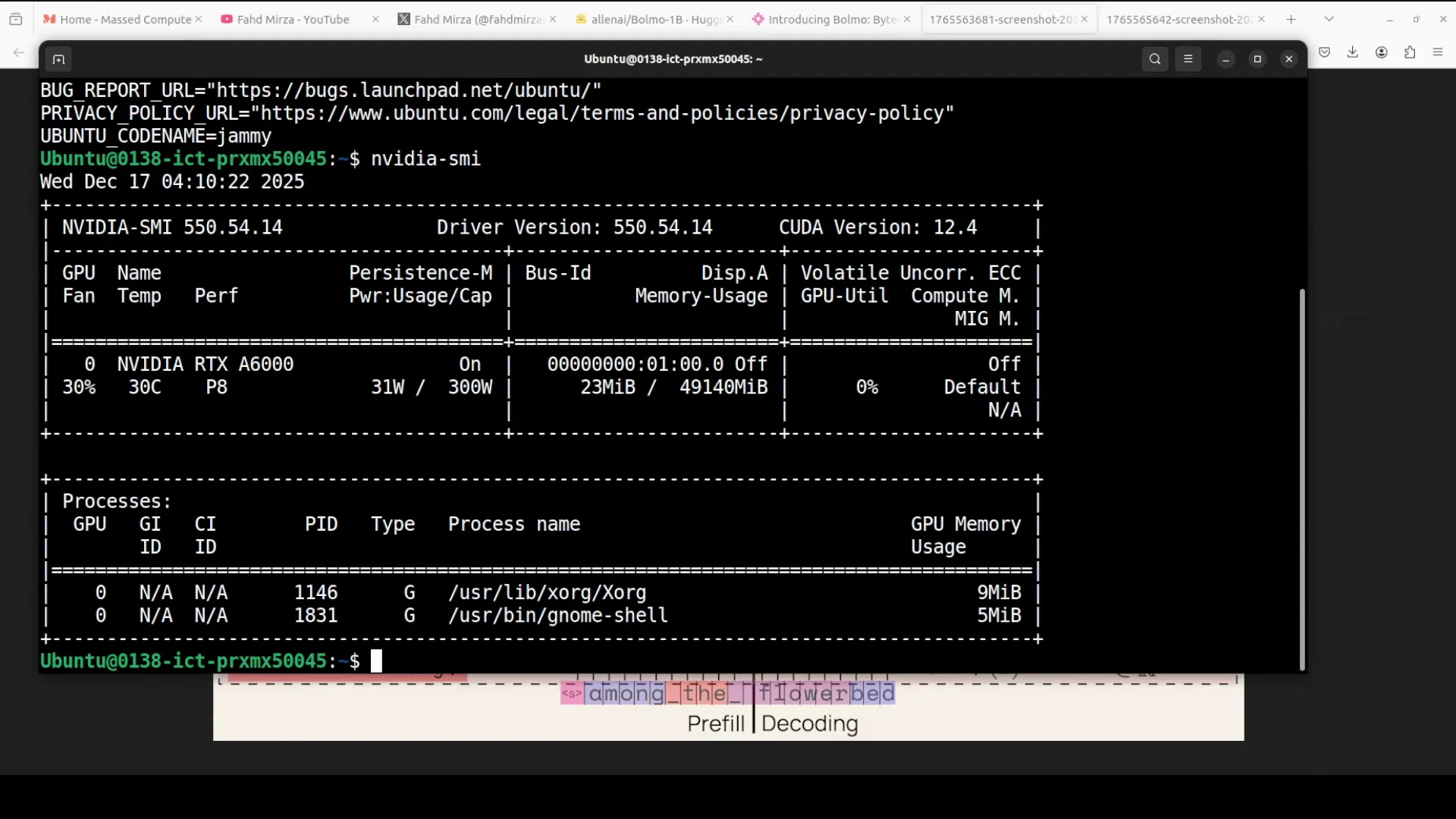Open the browser extensions puzzle icon
The image size is (1456, 819).
tap(1410, 52)
